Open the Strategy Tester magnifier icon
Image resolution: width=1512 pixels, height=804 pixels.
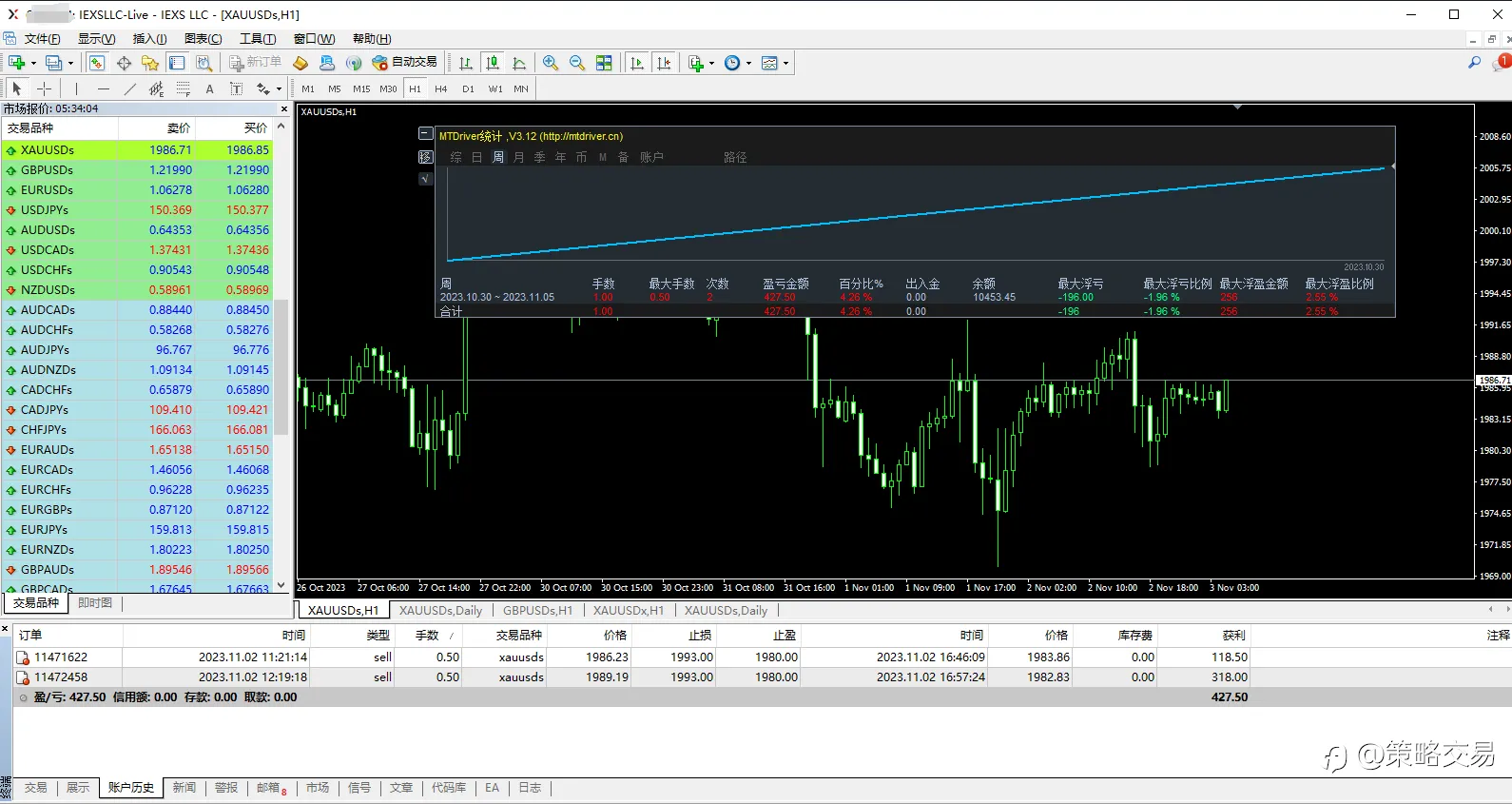204,63
